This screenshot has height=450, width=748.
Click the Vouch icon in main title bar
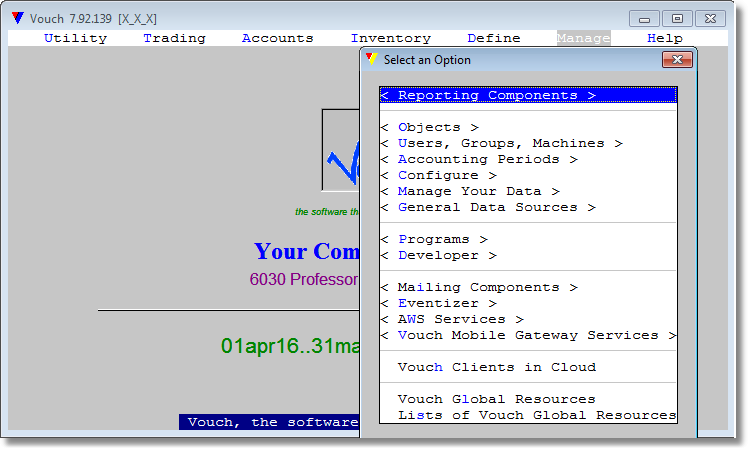click(18, 18)
